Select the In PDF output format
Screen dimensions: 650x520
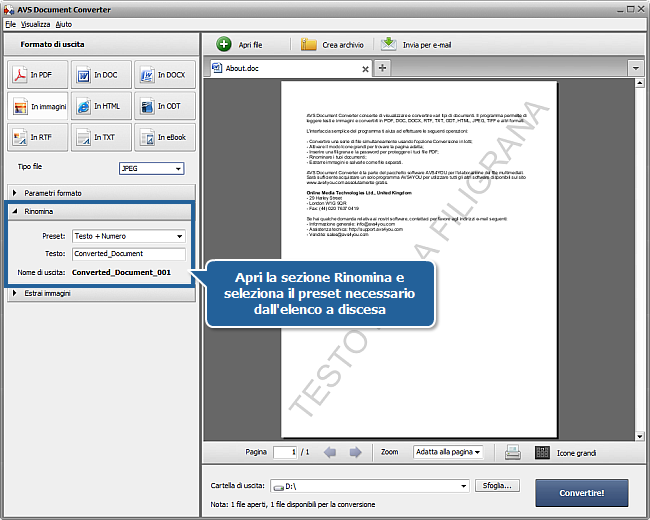click(x=37, y=75)
